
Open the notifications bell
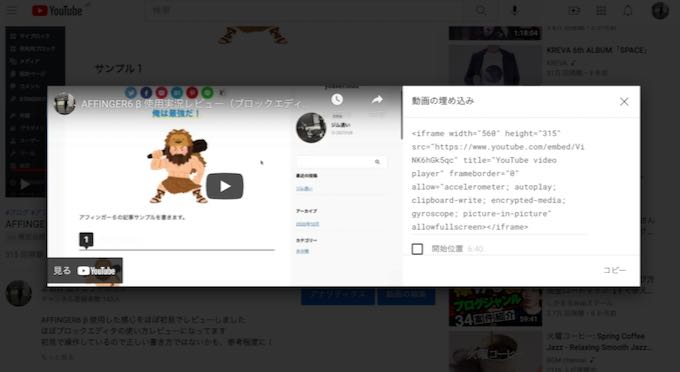pos(628,10)
